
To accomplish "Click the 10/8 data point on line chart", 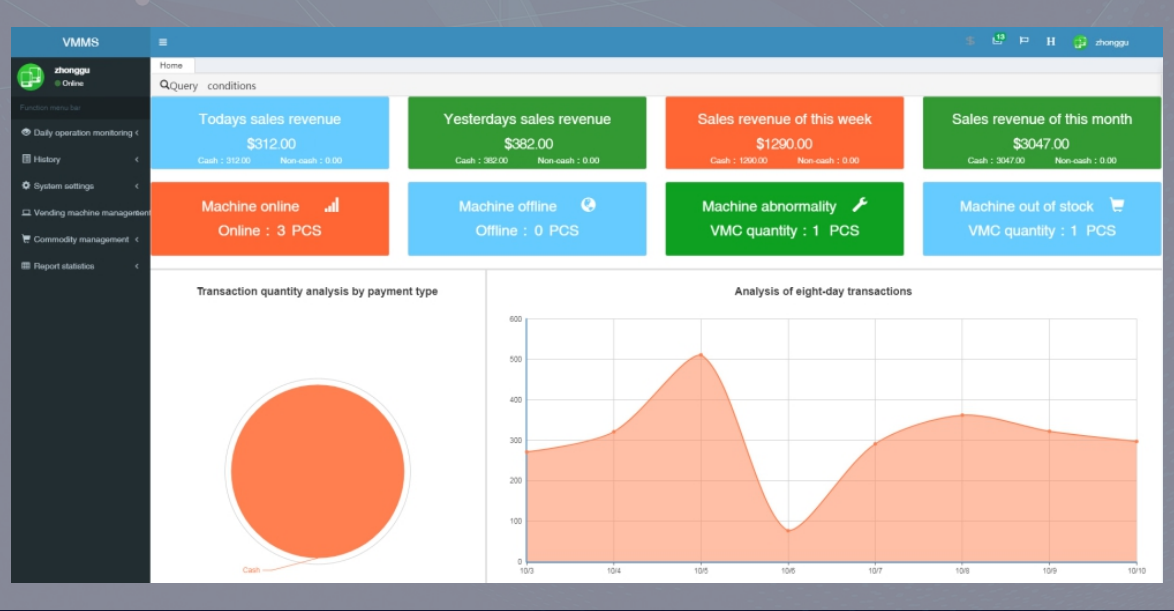I will (962, 415).
